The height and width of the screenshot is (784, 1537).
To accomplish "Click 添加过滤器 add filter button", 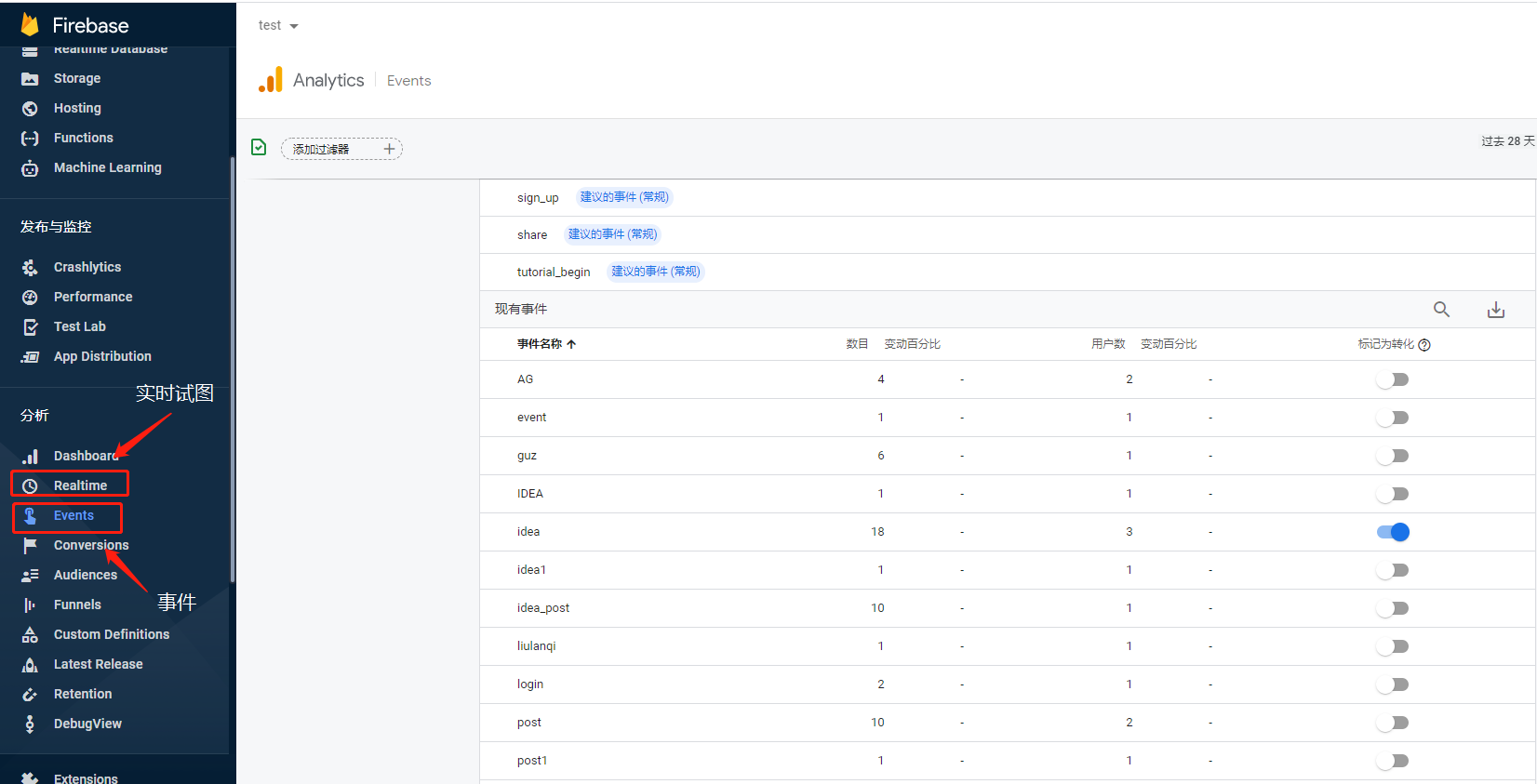I will [x=341, y=149].
